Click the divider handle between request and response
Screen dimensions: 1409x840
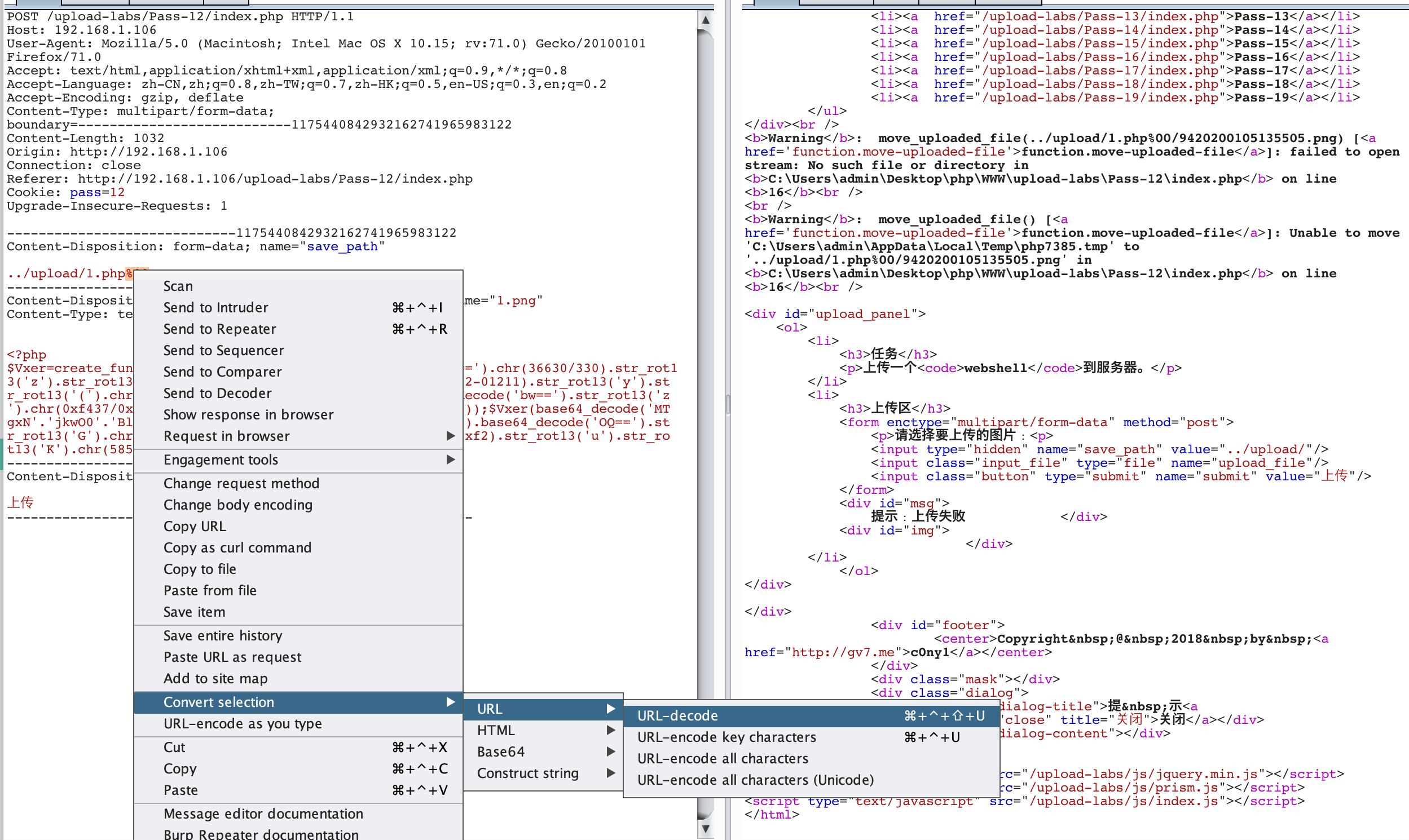(x=728, y=405)
